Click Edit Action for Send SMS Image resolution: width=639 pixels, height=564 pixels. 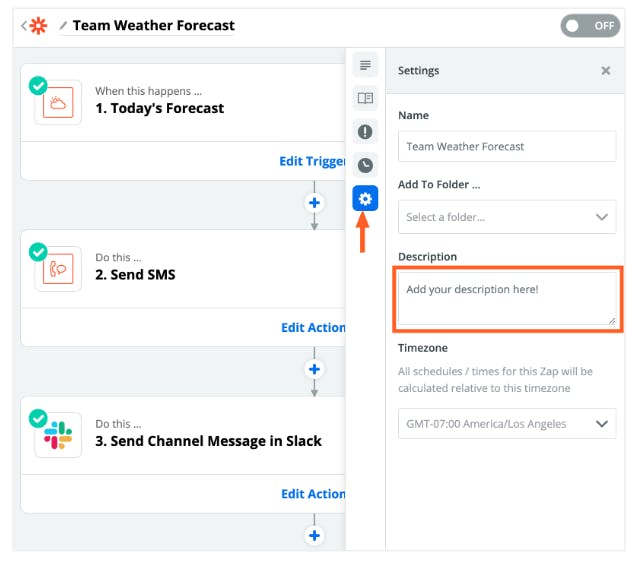313,328
